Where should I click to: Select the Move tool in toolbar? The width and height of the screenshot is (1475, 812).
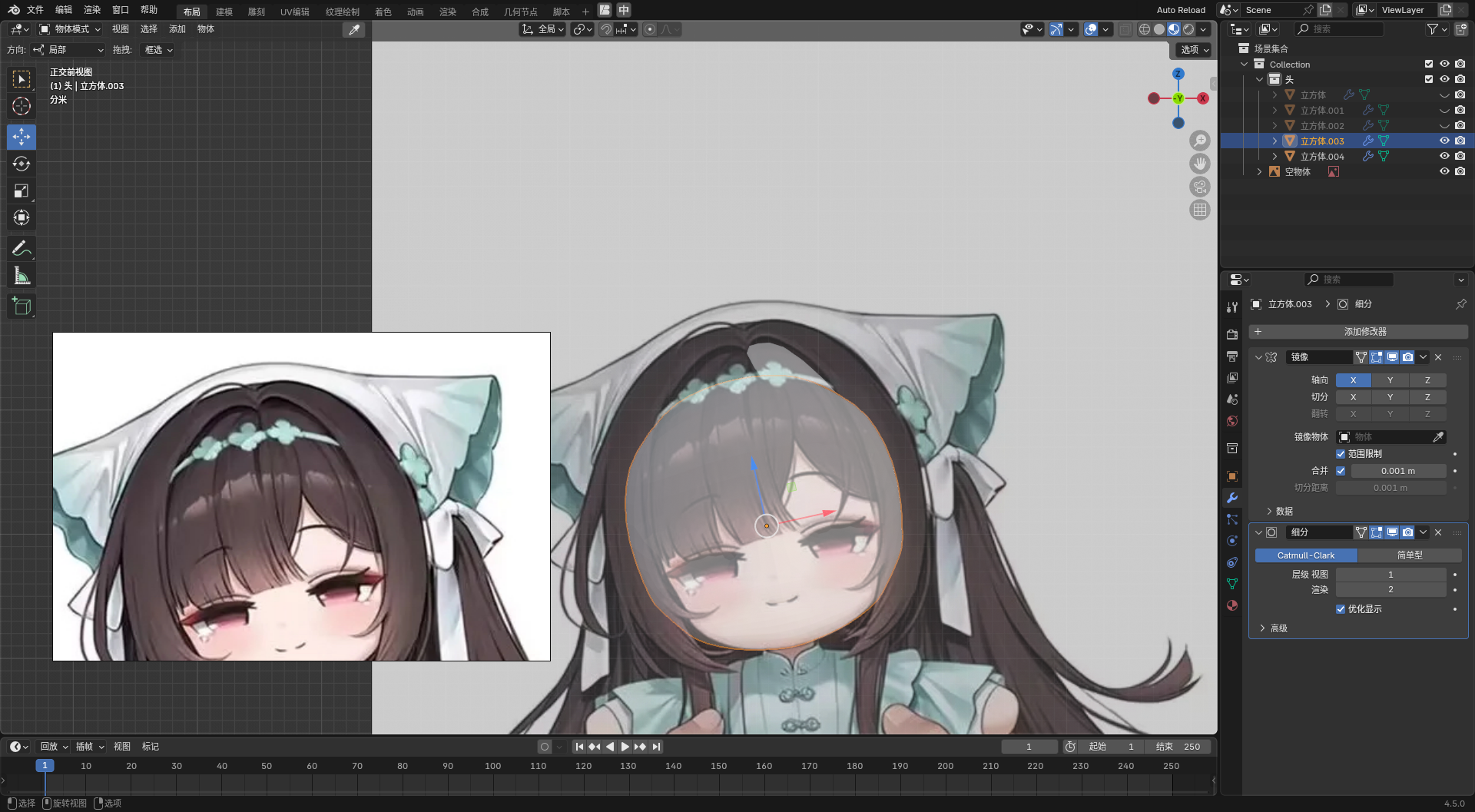22,138
